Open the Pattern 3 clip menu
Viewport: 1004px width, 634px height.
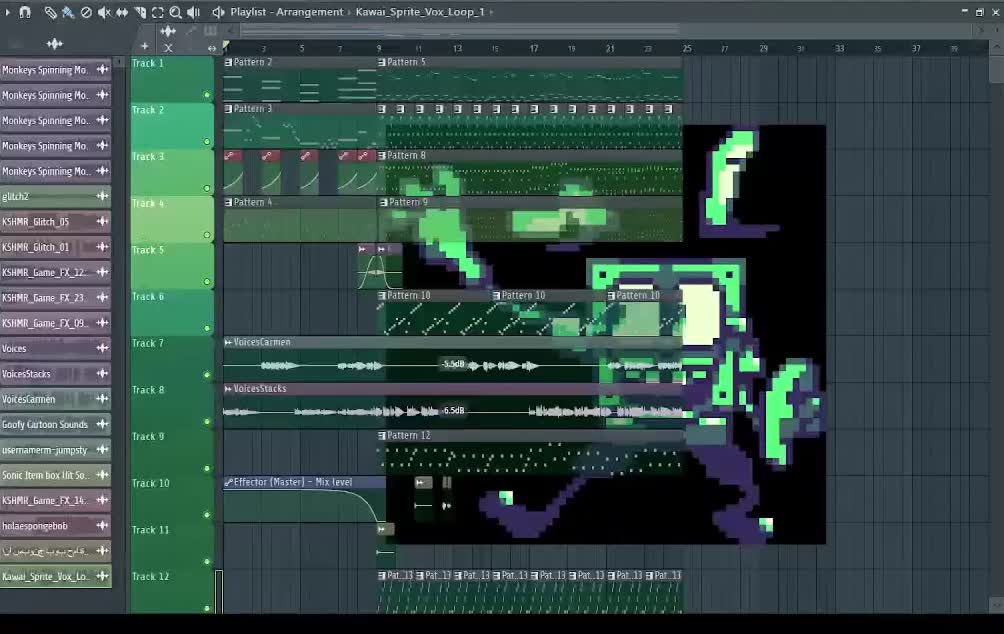pyautogui.click(x=229, y=109)
